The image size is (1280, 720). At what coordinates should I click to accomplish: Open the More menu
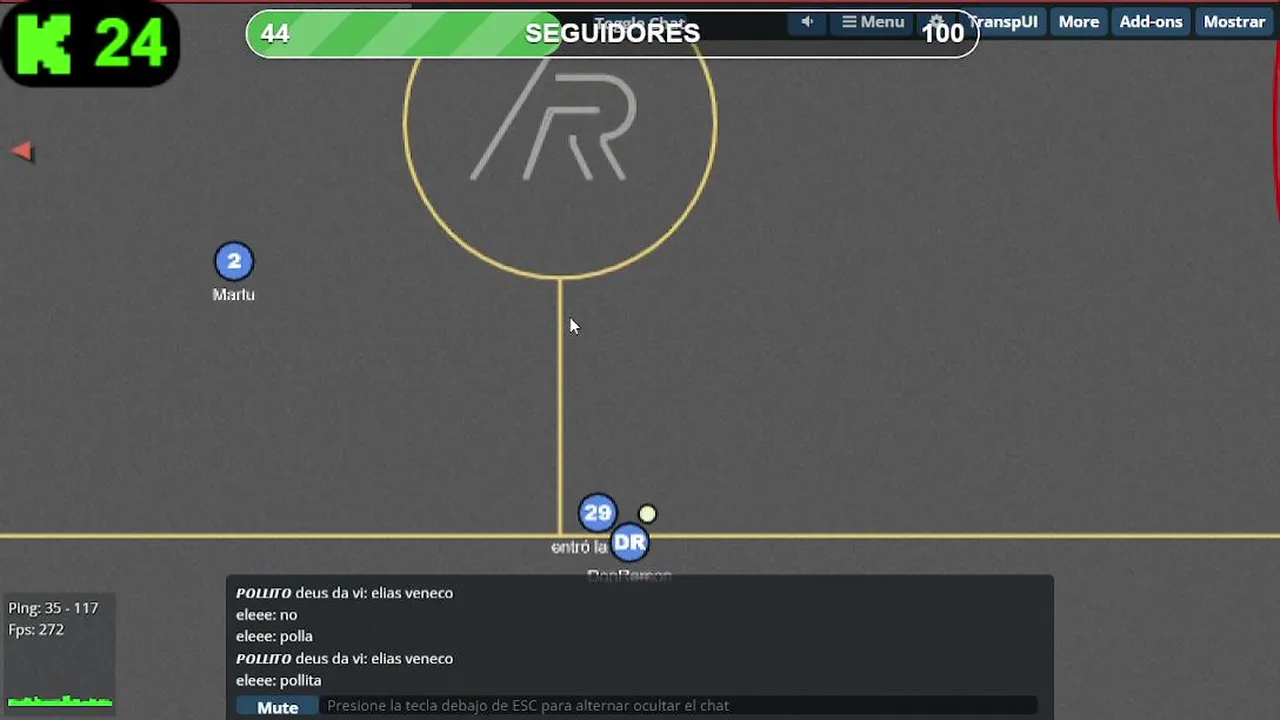click(1079, 21)
